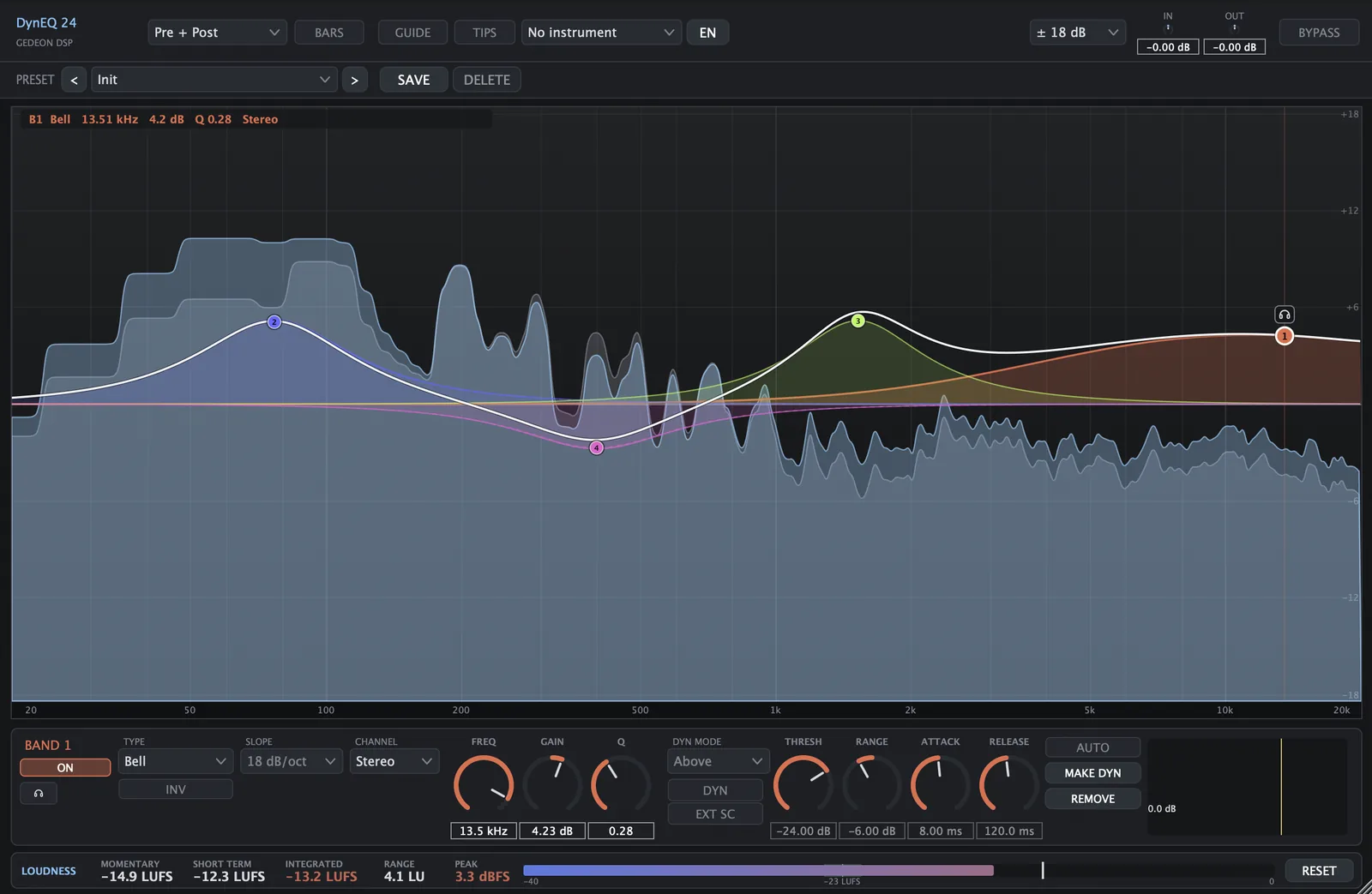The width and height of the screenshot is (1372, 894).
Task: Click the -6.00 dB range field
Action: coord(872,831)
